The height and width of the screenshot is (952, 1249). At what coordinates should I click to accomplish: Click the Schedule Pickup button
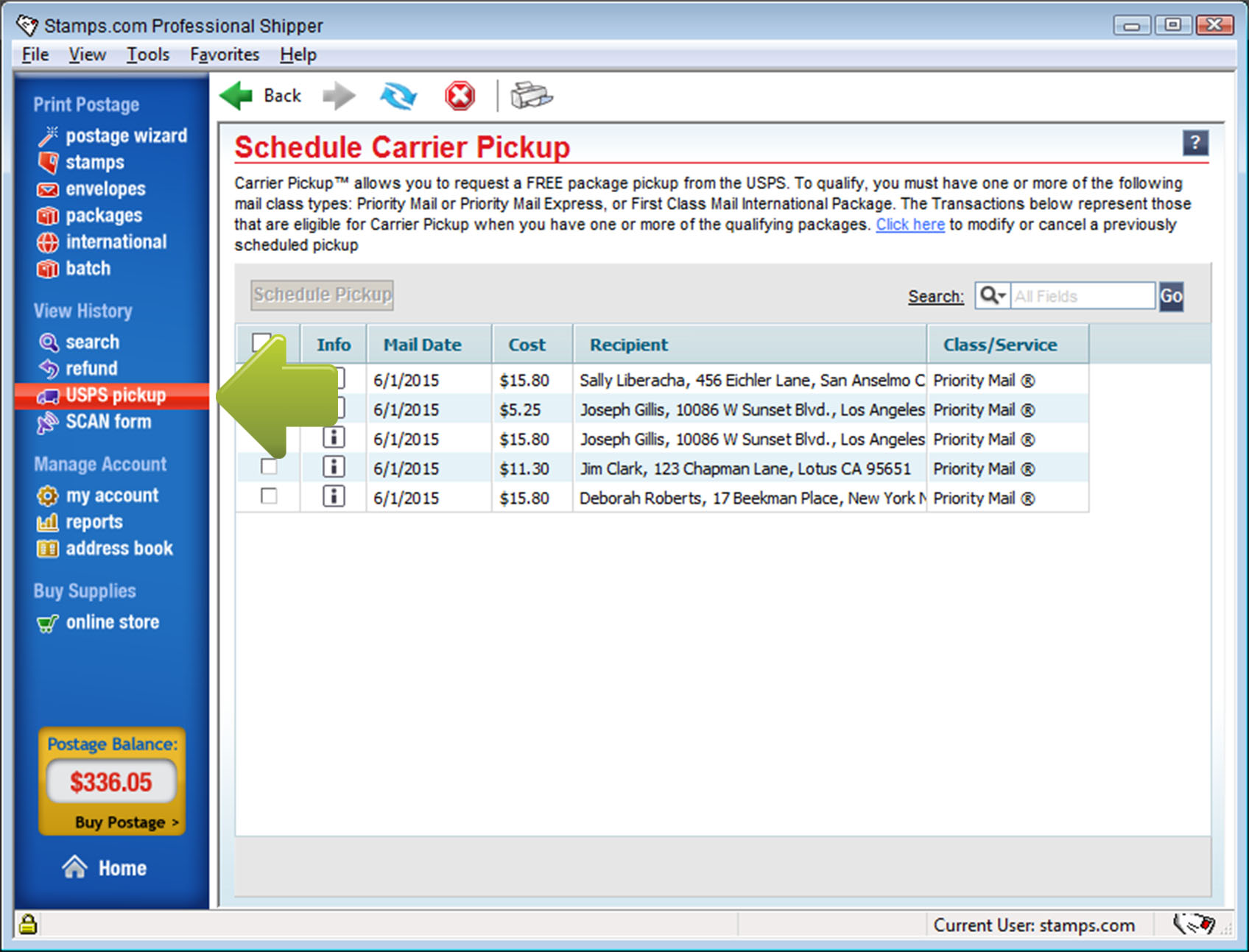(x=322, y=295)
